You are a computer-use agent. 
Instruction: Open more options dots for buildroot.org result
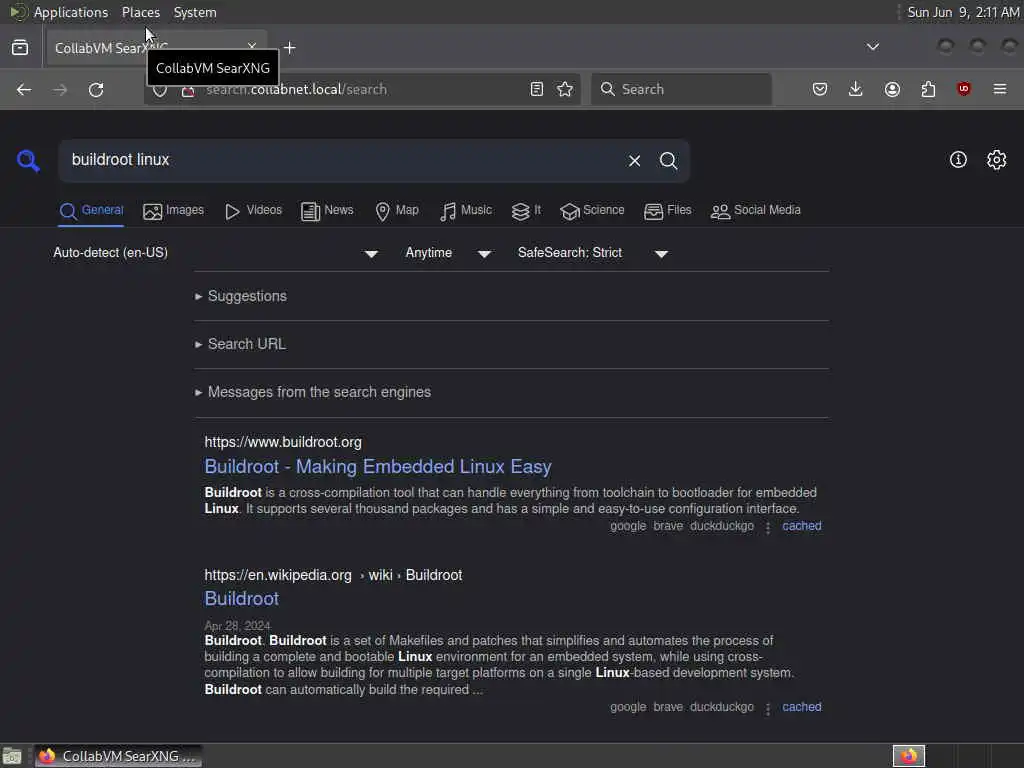[x=768, y=527]
